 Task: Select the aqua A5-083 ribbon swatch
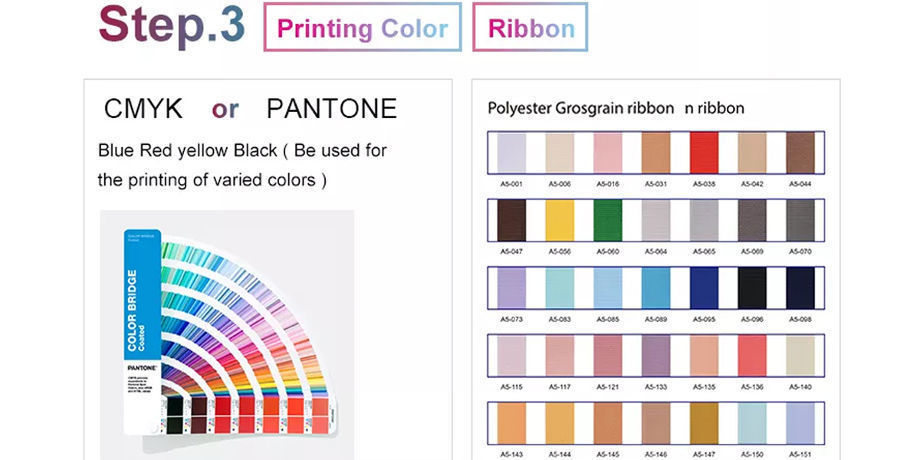coord(560,288)
